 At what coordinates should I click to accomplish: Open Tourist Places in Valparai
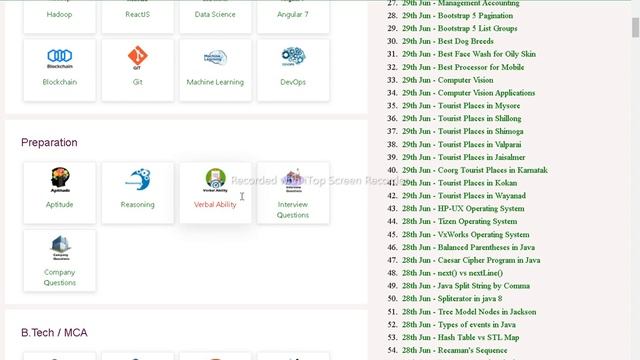tap(462, 144)
